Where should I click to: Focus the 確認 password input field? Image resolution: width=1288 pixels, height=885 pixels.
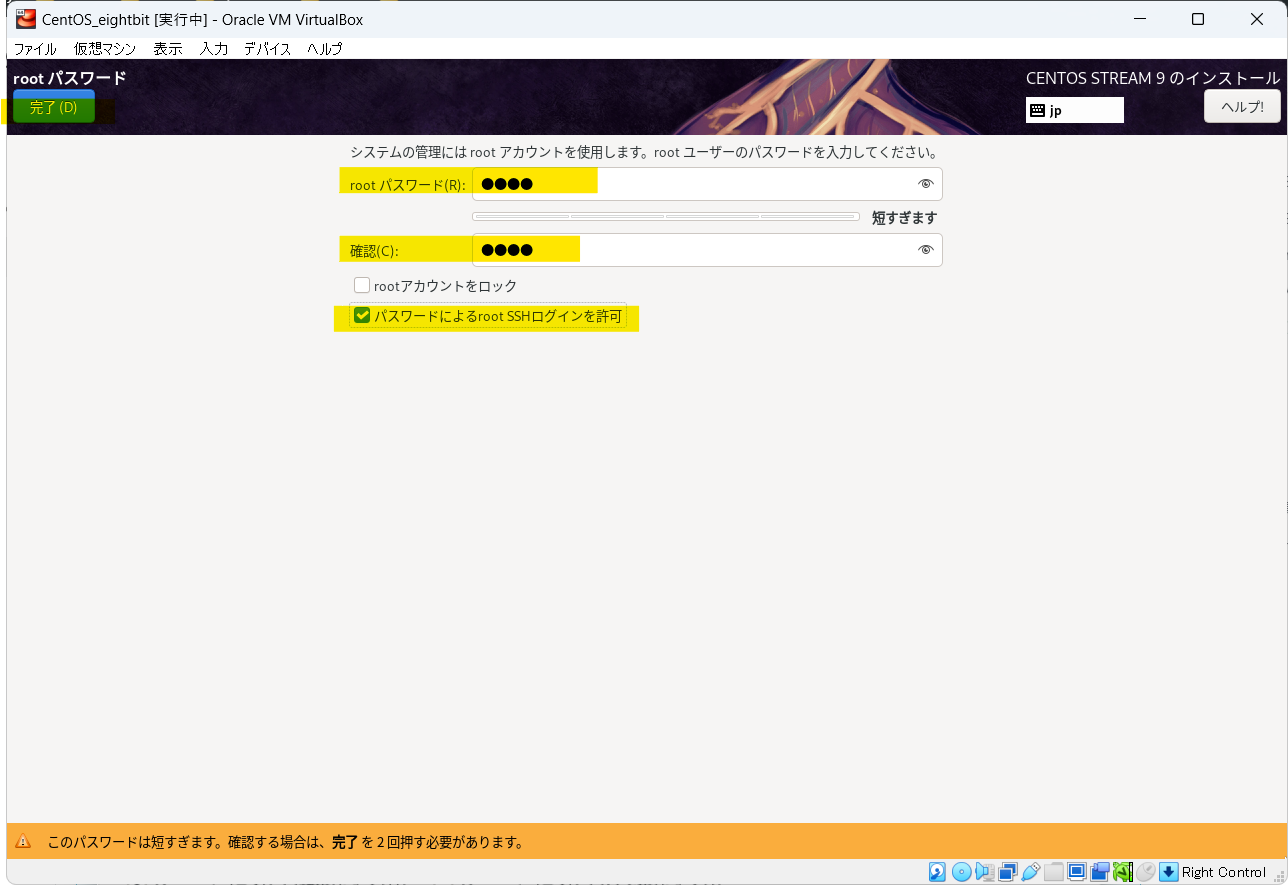707,250
